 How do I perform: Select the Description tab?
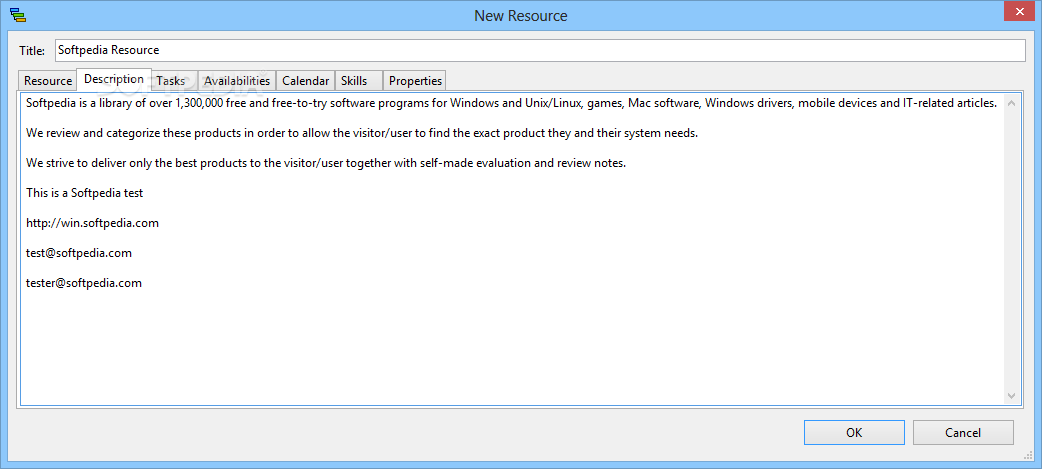114,78
